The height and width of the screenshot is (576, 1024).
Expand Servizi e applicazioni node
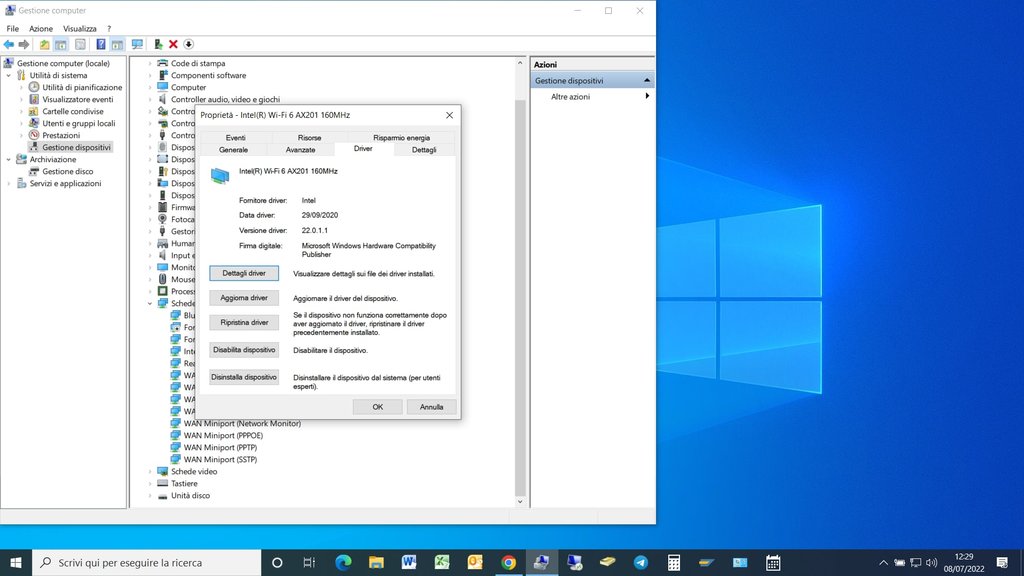coord(8,184)
